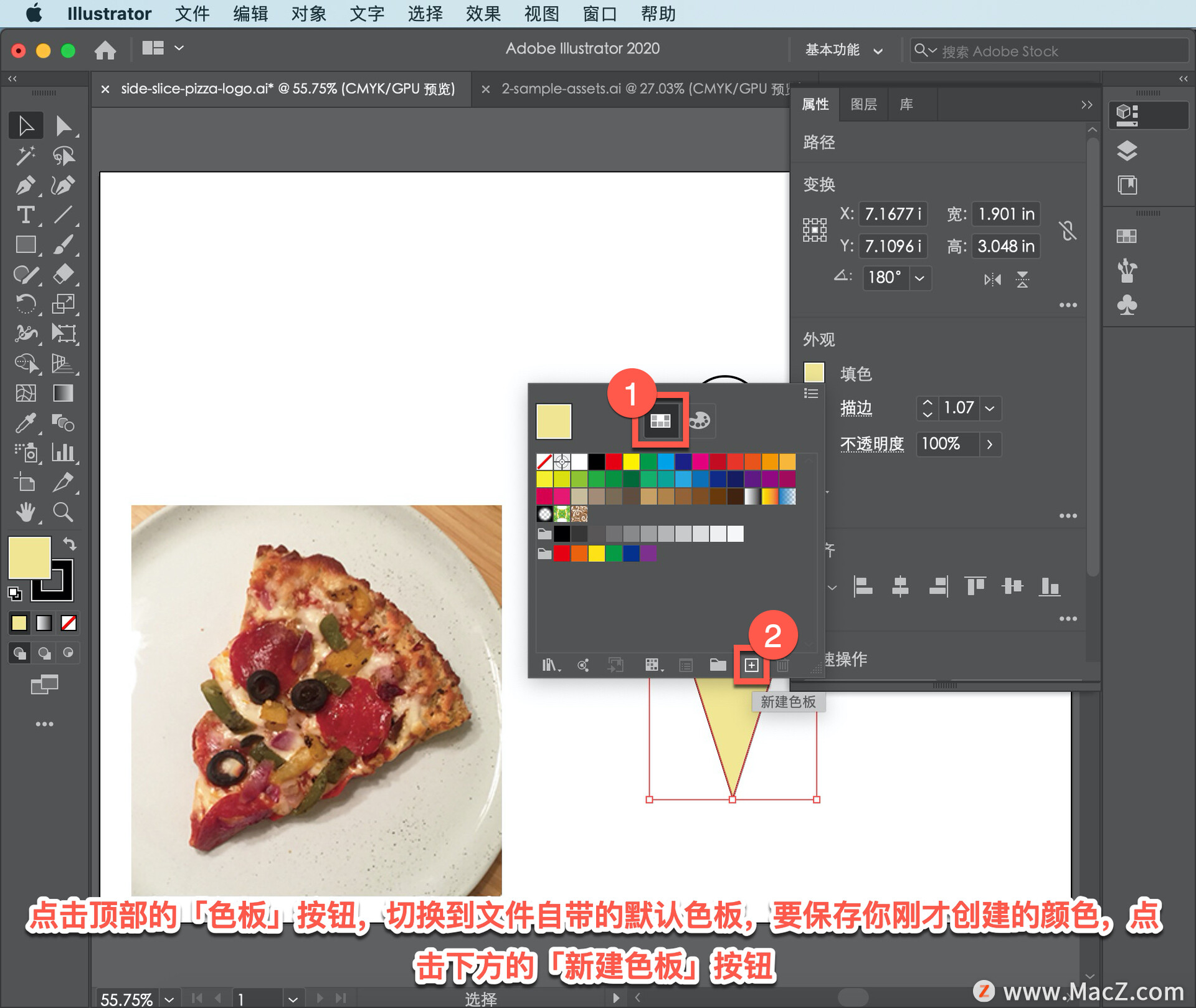
Task: Open the stroke weight dropdown
Action: click(x=990, y=409)
